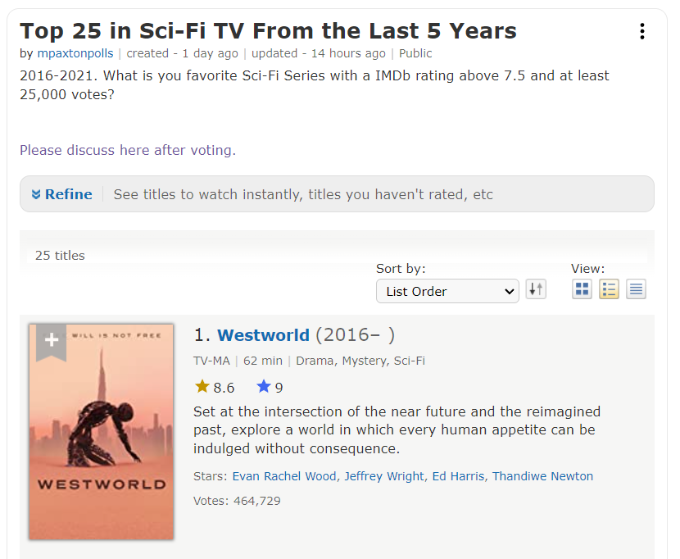Viewport: 680px width, 559px height.
Task: Switch to detailed list view
Action: point(609,290)
